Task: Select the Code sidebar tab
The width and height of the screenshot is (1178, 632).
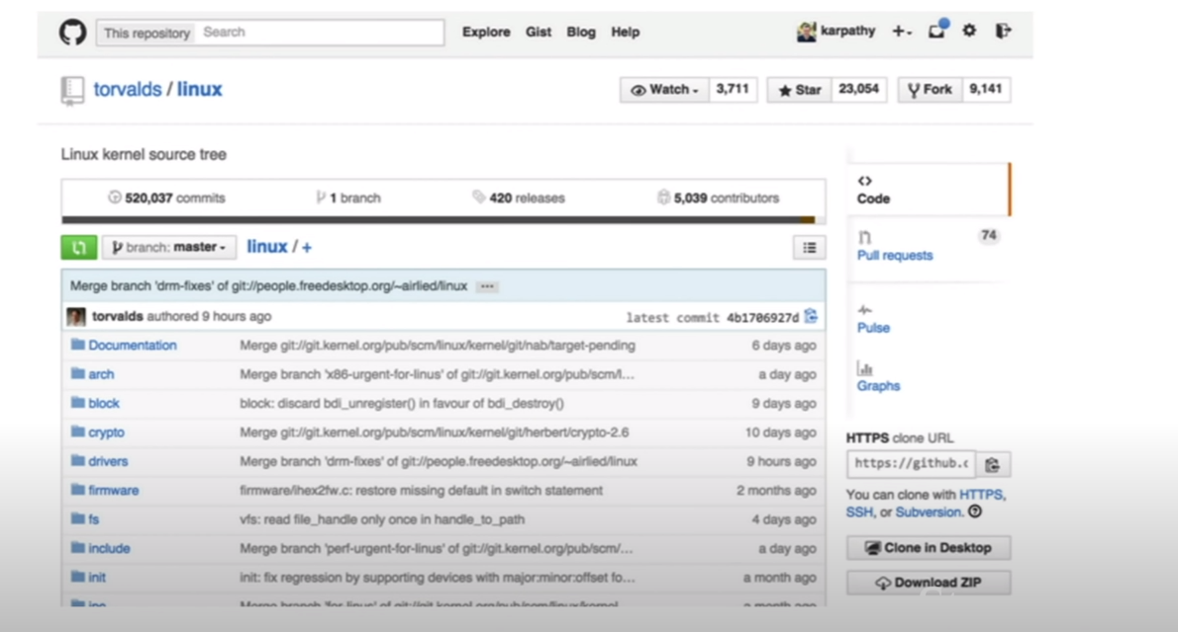Action: (929, 189)
